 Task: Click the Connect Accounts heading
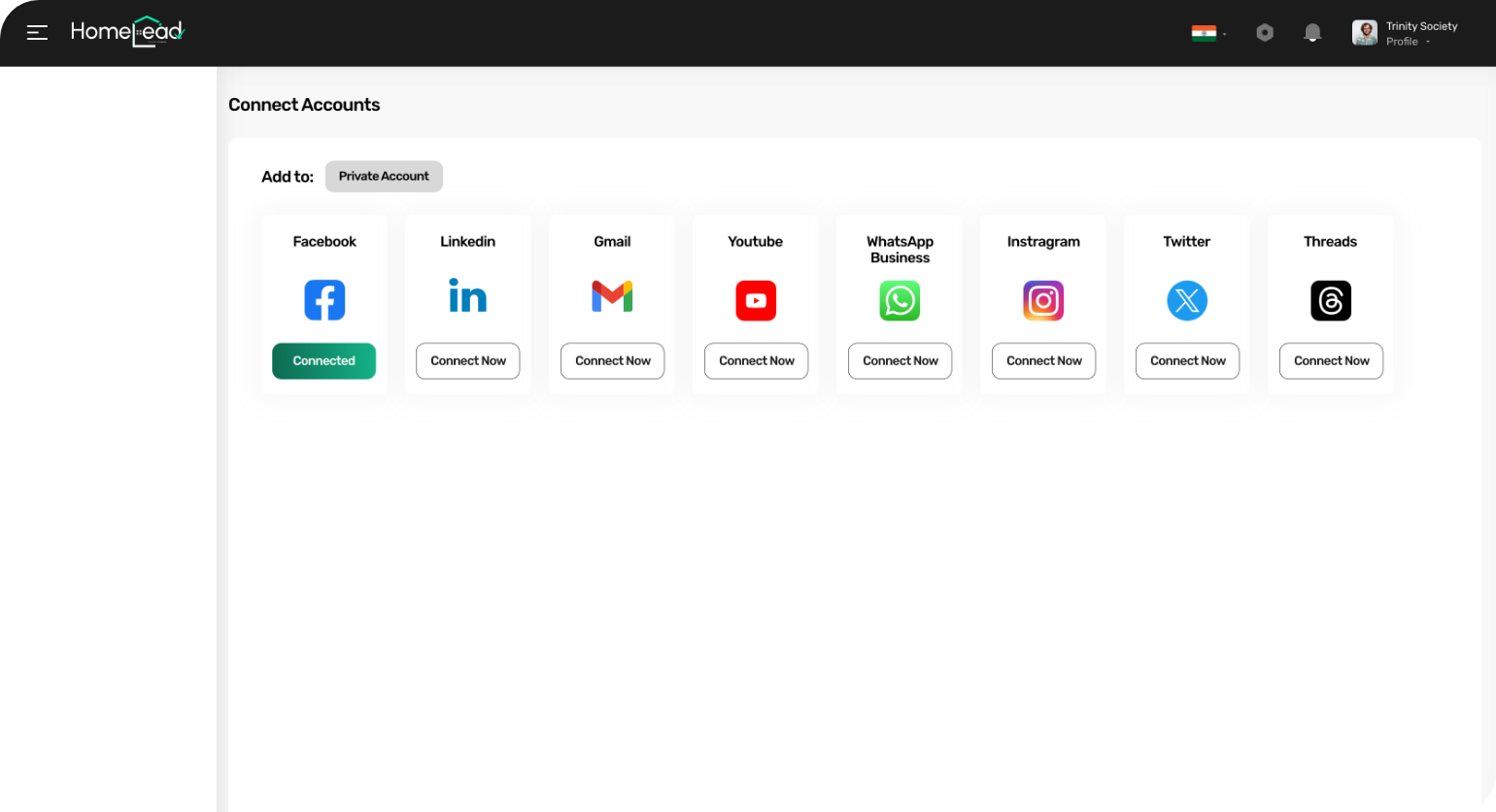[x=304, y=105]
